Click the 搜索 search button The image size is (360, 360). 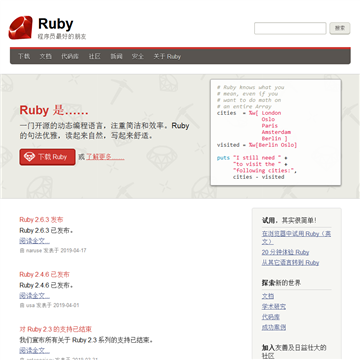click(x=340, y=28)
